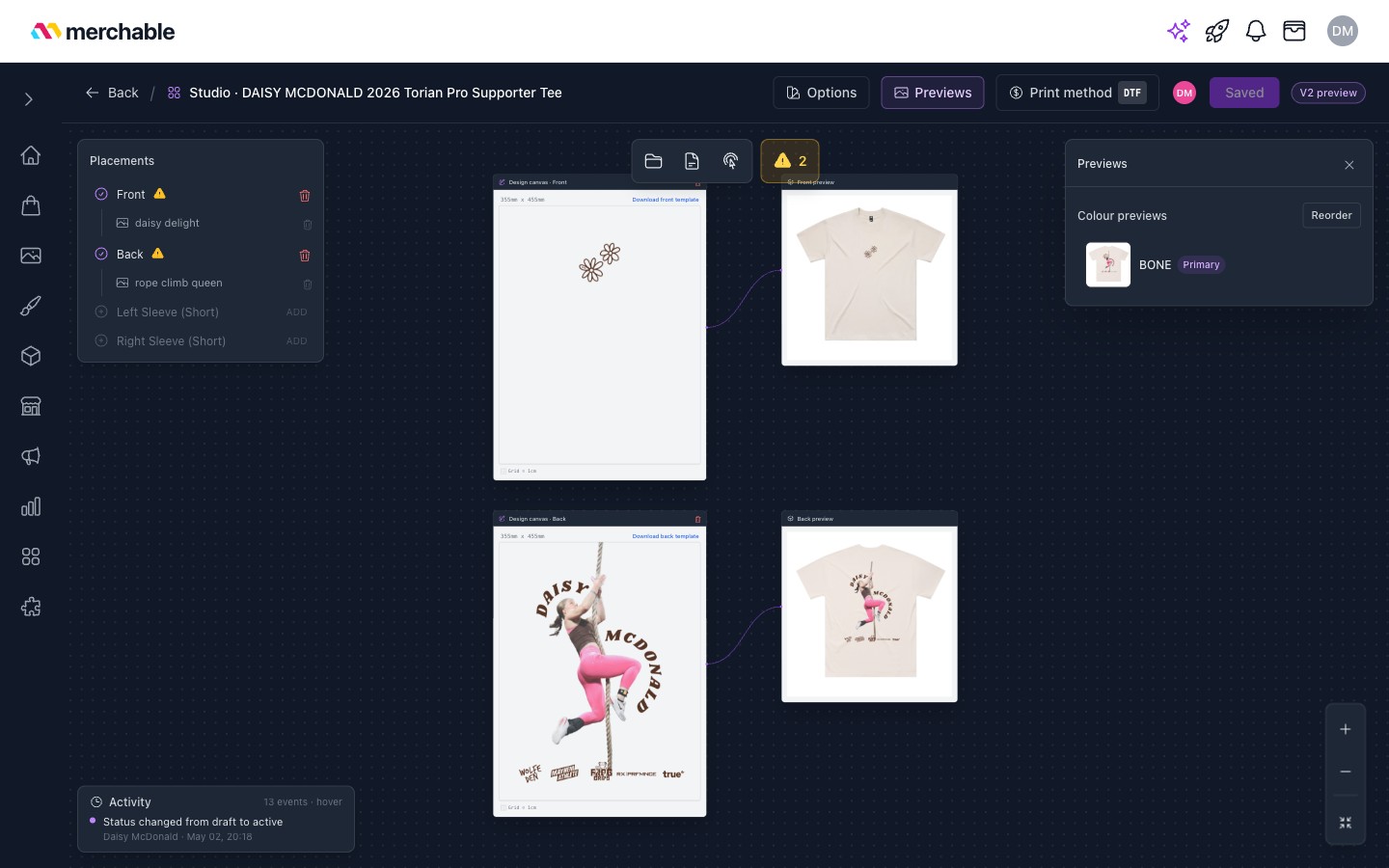
Task: Click the merchable logo
Action: pyautogui.click(x=102, y=31)
